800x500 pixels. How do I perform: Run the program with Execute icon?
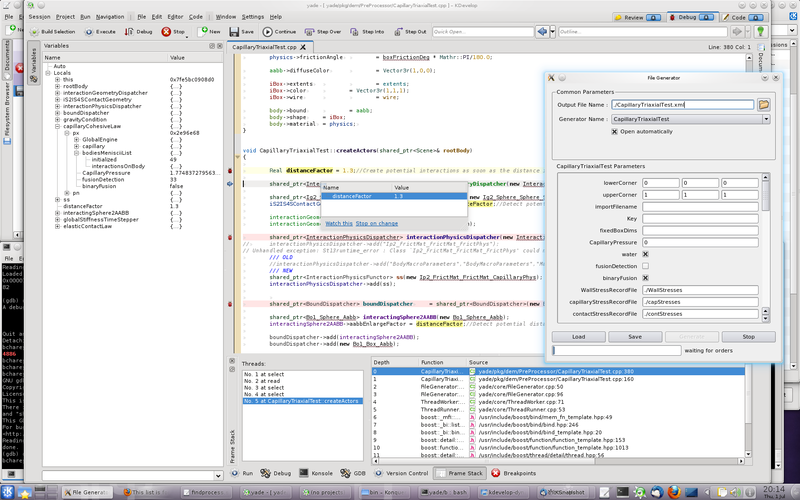pos(89,32)
